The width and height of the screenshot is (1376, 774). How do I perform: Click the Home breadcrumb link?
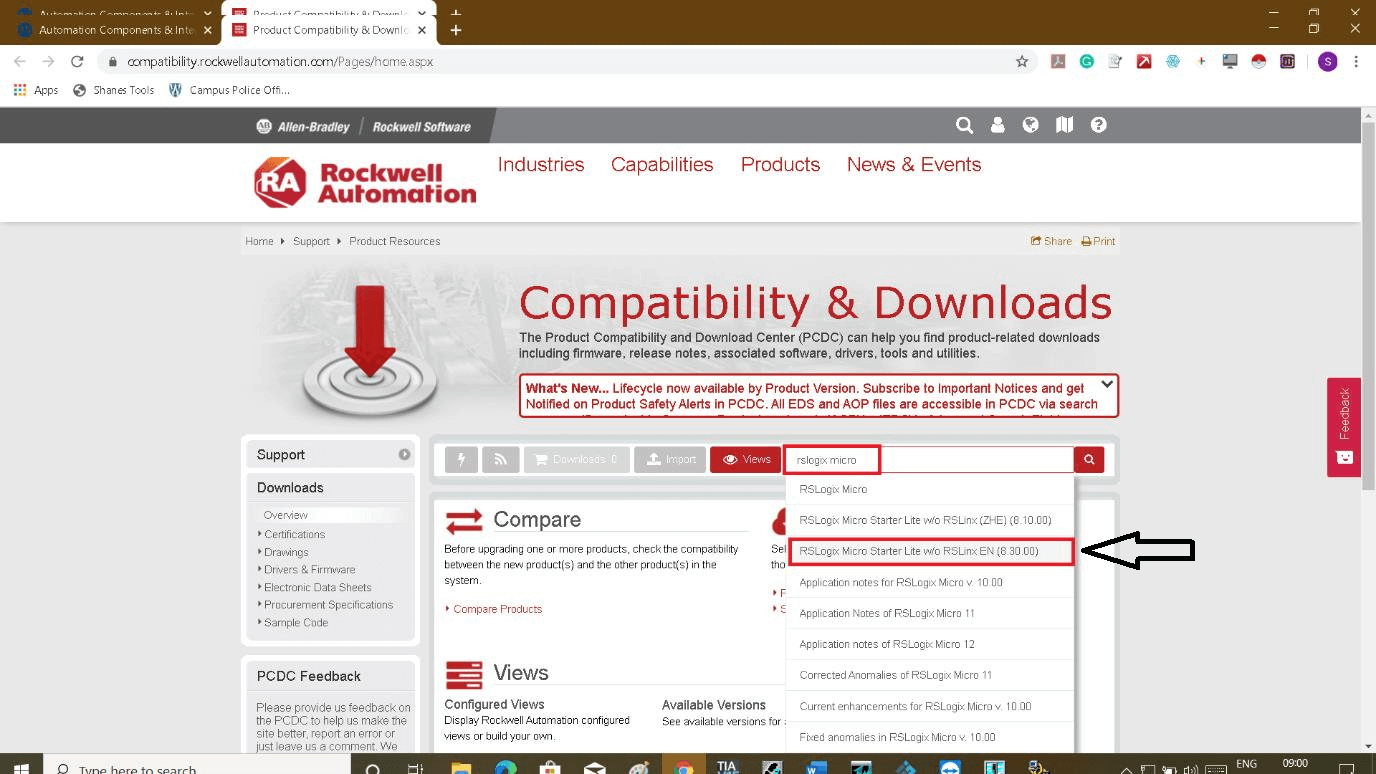tap(259, 241)
